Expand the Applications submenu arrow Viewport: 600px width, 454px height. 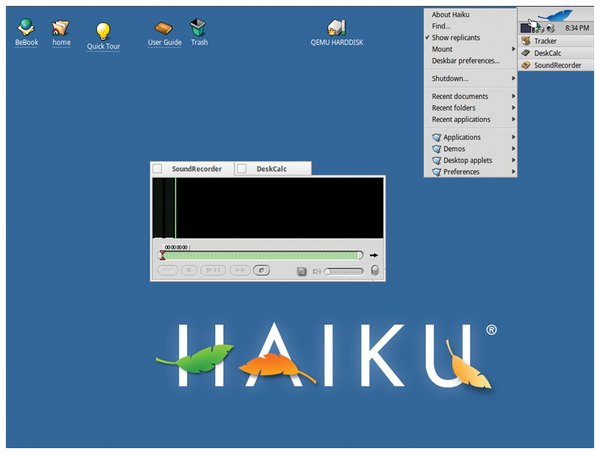tap(514, 137)
